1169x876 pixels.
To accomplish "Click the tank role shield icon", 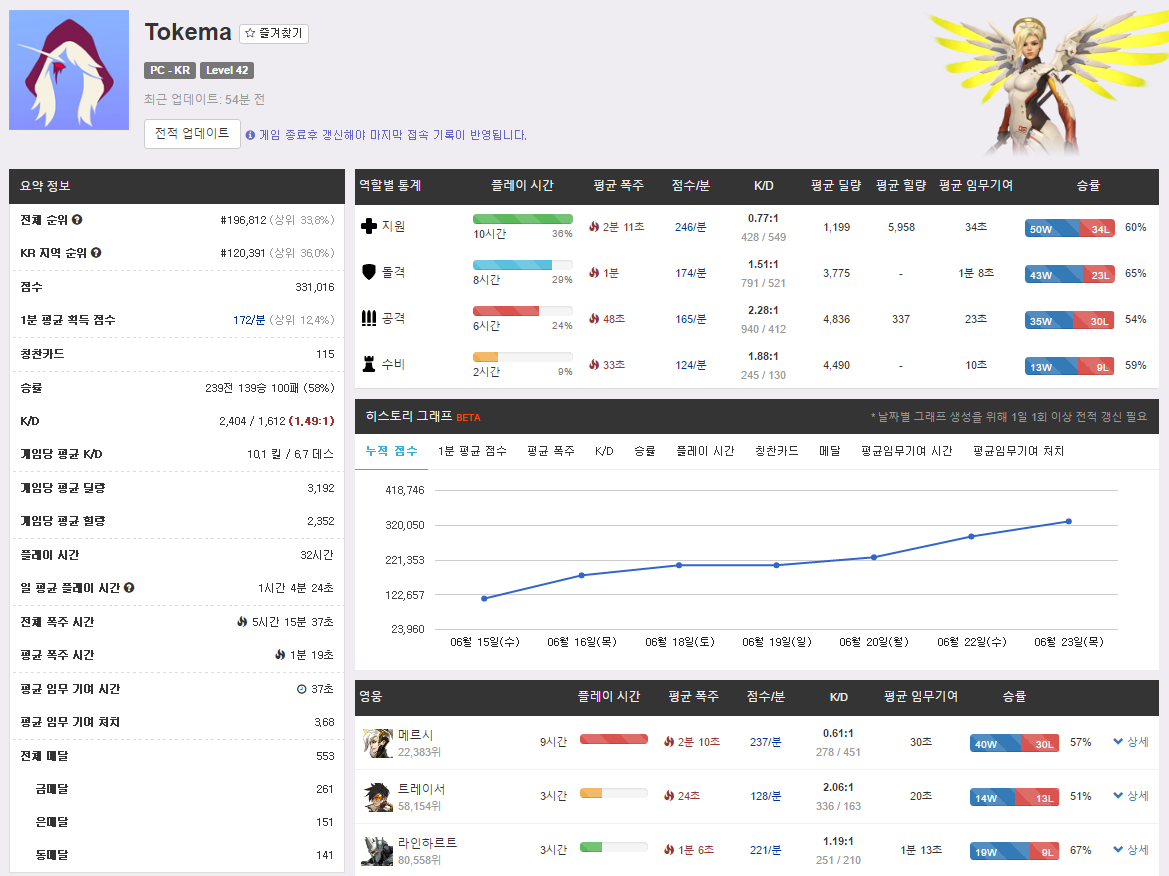I will [369, 272].
